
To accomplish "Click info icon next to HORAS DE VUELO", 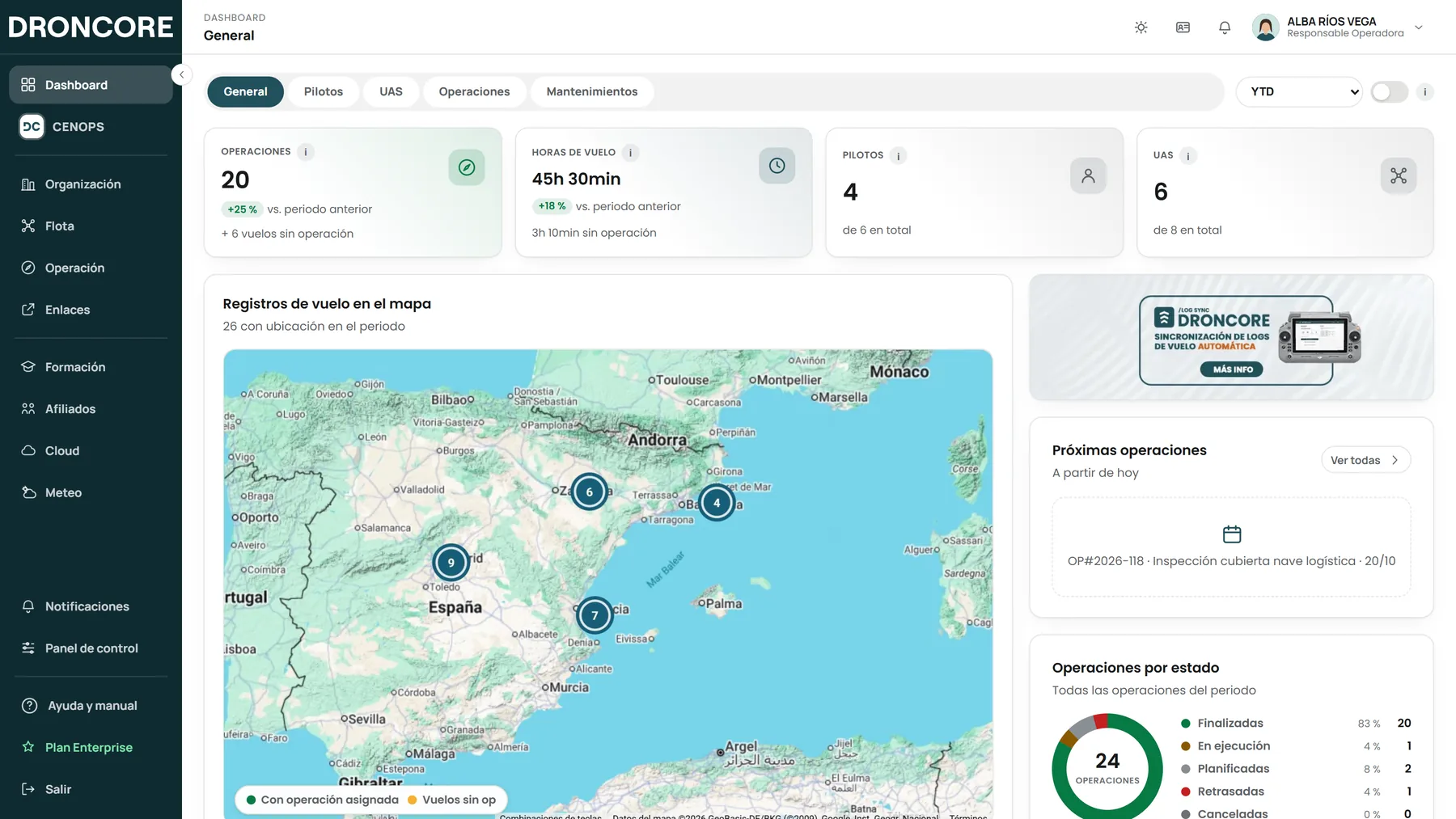I will (630, 152).
